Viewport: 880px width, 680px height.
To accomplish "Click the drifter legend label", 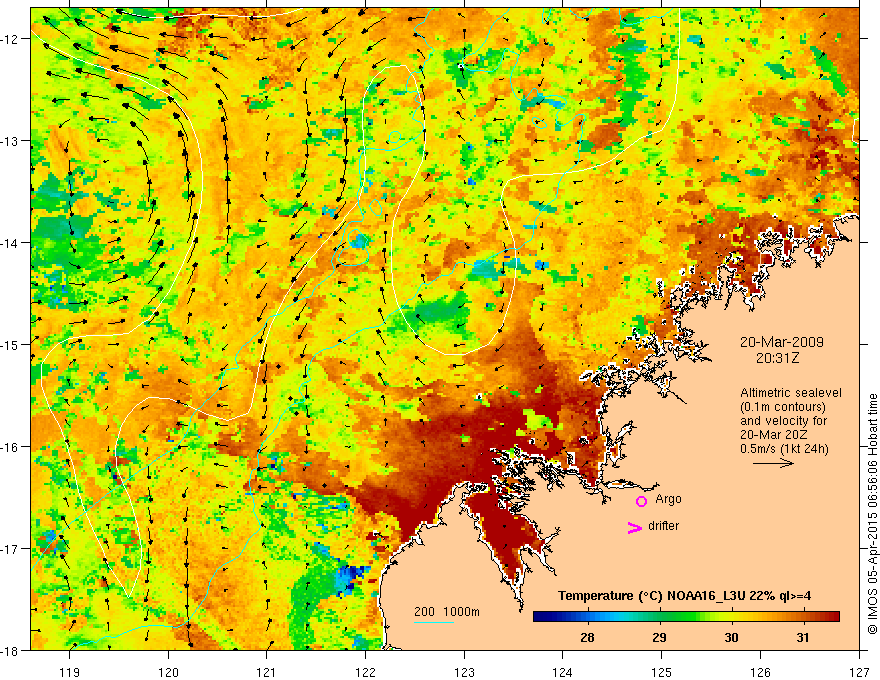I will 663,526.
